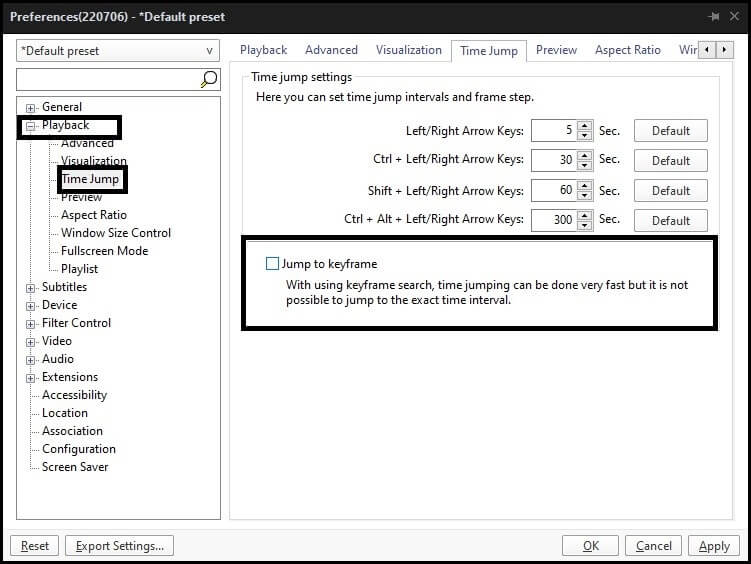This screenshot has width=751, height=564.
Task: Open the Visualization tab
Action: point(409,50)
